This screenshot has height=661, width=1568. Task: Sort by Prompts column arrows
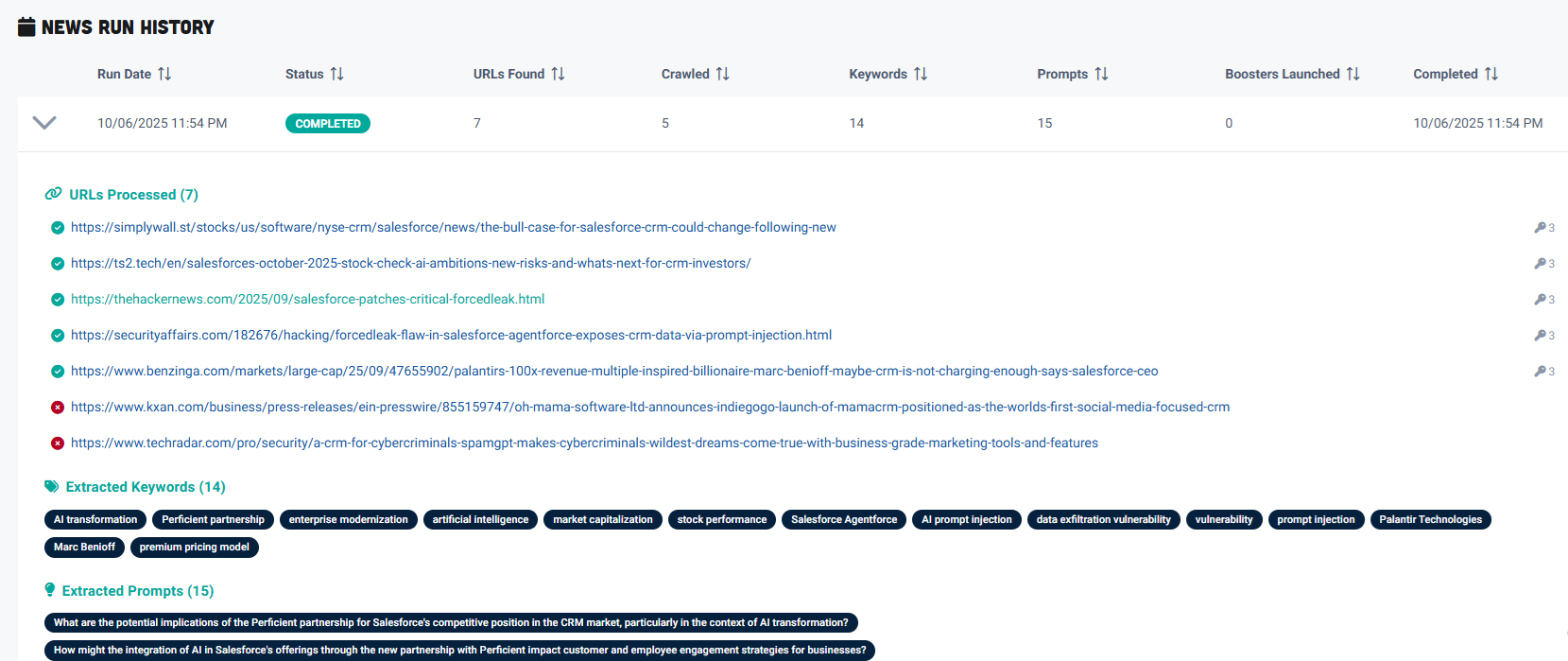pos(1101,74)
